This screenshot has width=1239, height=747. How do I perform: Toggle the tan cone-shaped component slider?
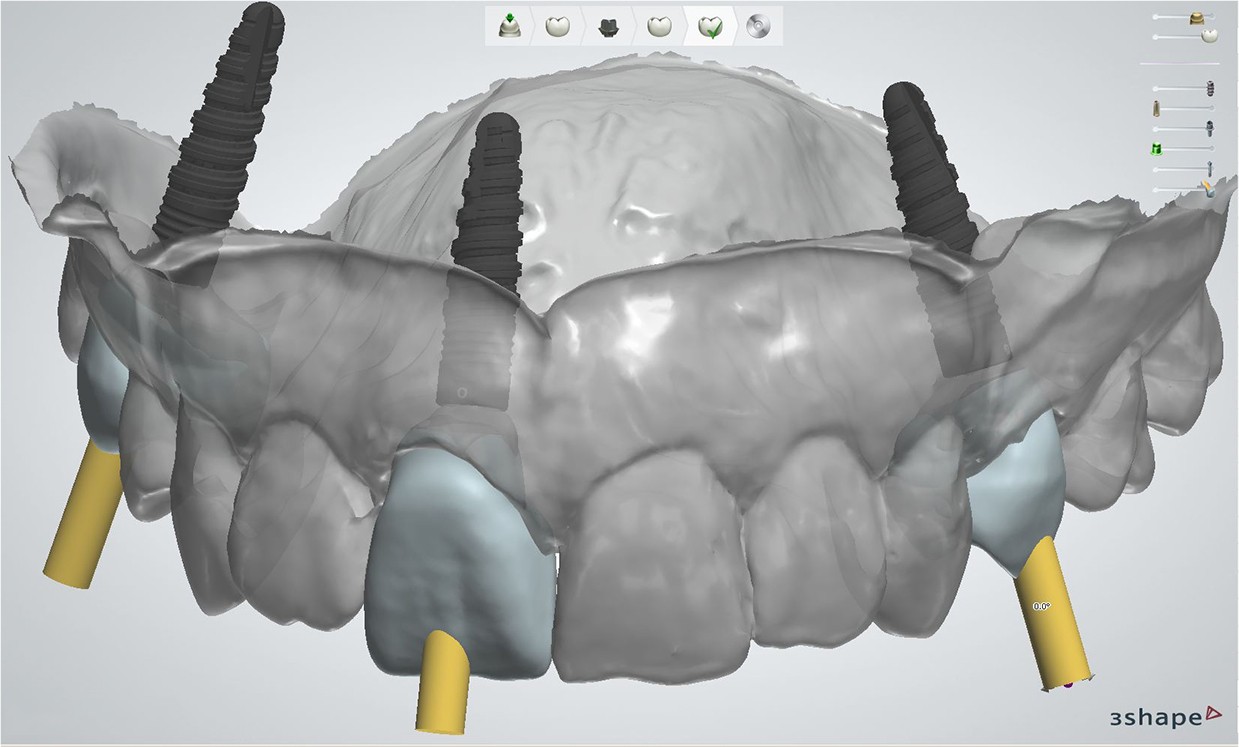(1158, 108)
